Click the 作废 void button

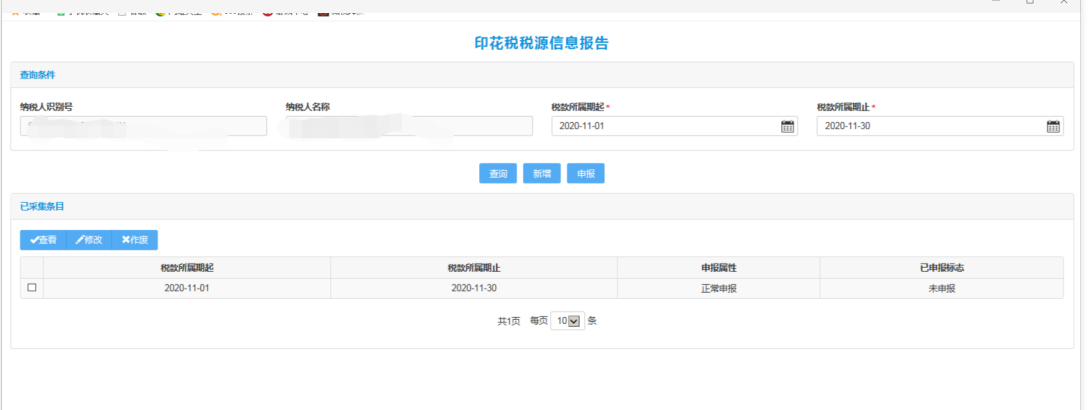pos(135,240)
